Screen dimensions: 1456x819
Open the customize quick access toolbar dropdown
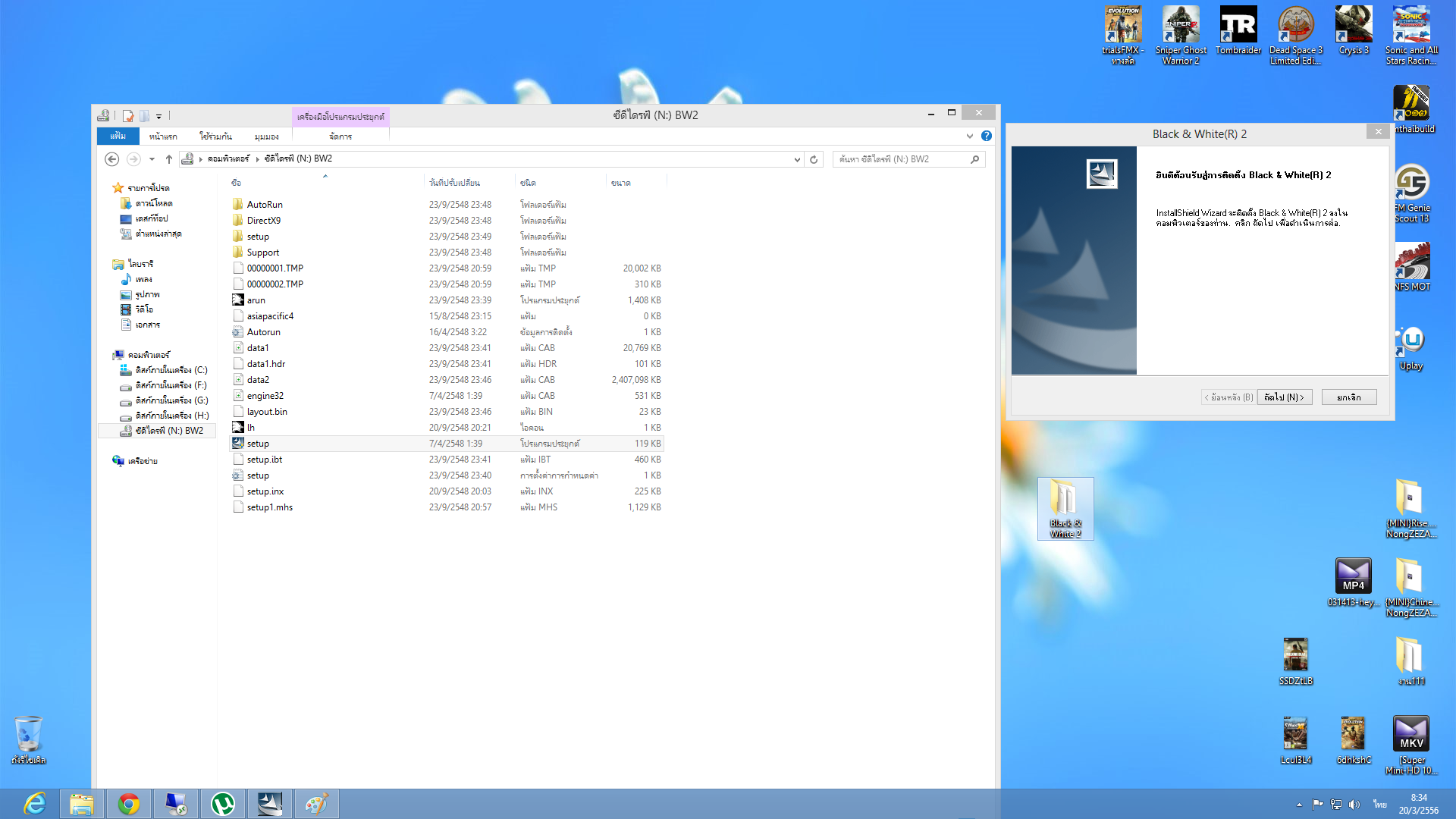[x=158, y=117]
